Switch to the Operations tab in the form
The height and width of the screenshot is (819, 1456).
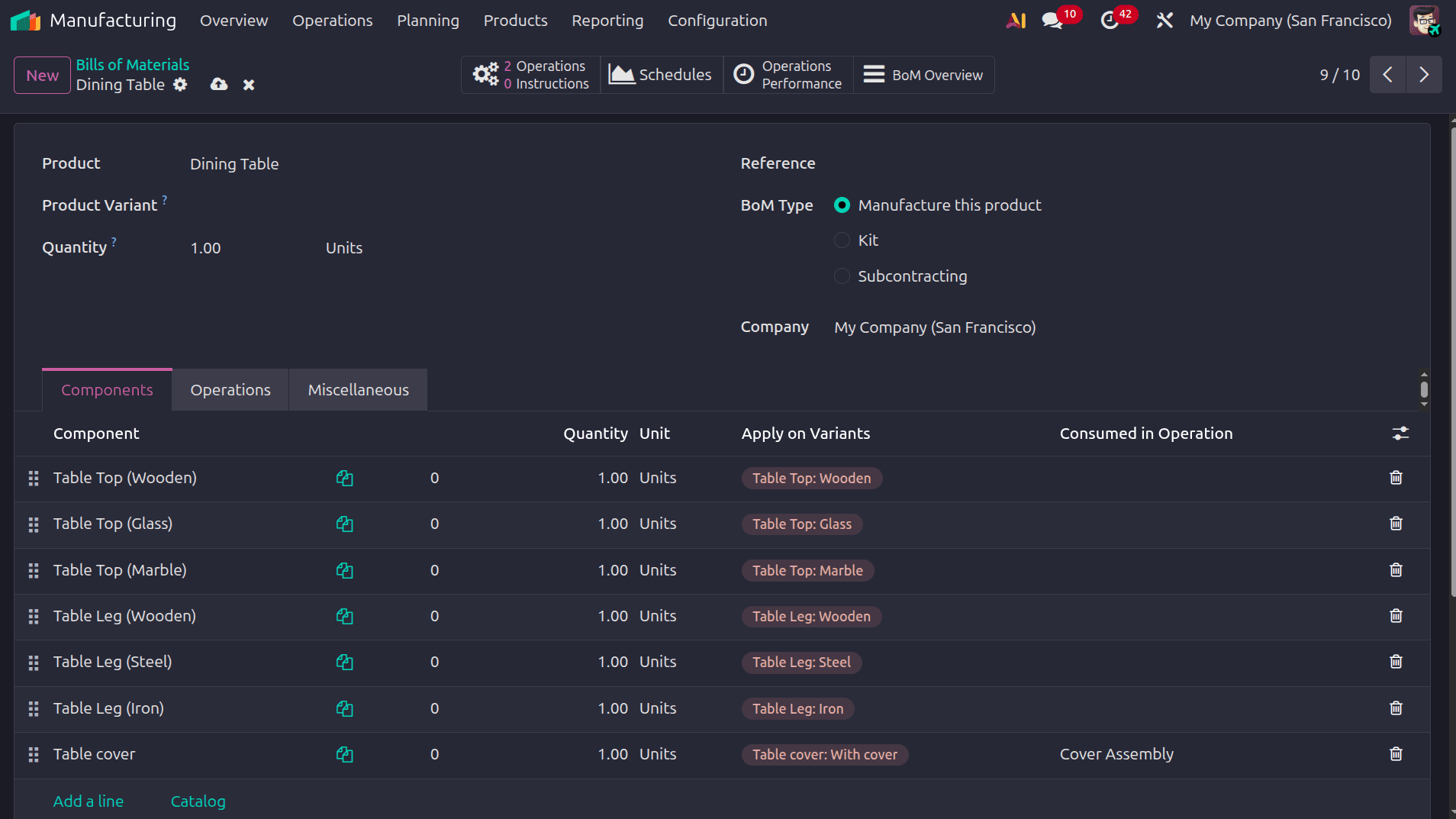pyautogui.click(x=230, y=390)
